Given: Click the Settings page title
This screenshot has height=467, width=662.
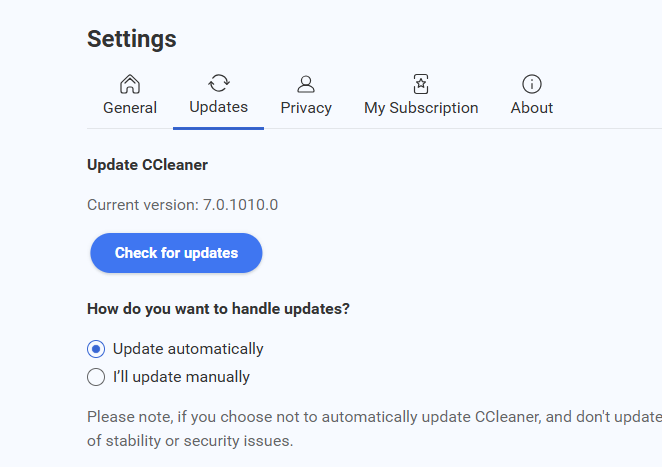Looking at the screenshot, I should coord(132,39).
